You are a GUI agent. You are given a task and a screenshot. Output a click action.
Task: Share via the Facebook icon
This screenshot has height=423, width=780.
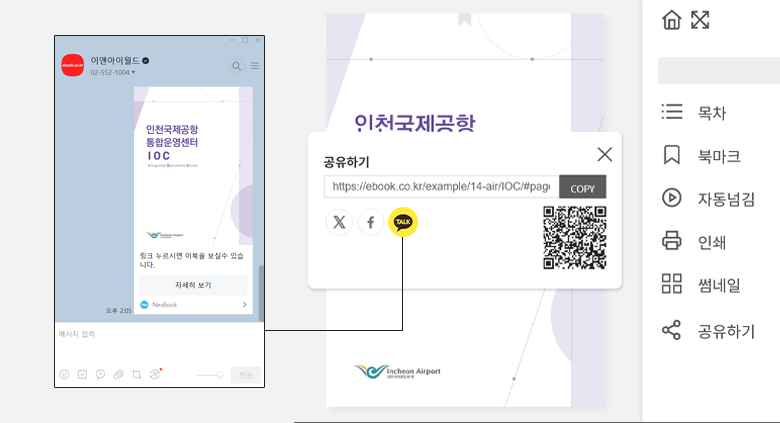coord(370,222)
